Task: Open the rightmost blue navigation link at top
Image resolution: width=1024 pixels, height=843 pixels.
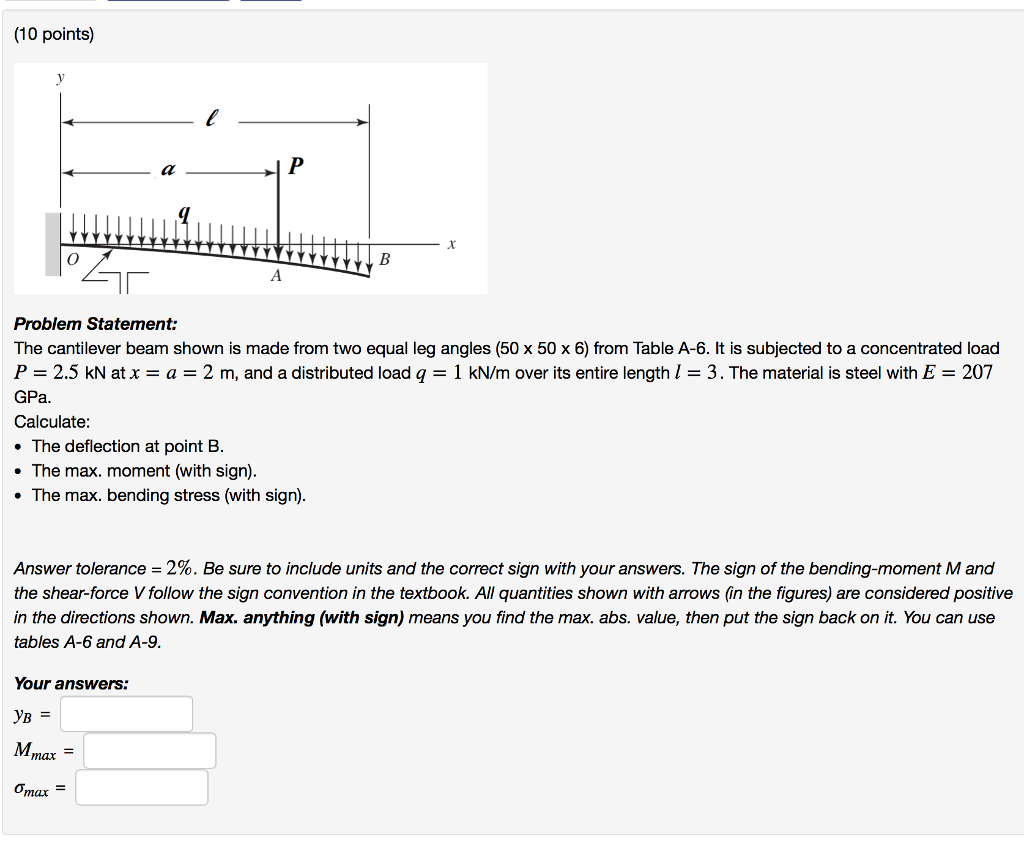Action: coord(272,4)
